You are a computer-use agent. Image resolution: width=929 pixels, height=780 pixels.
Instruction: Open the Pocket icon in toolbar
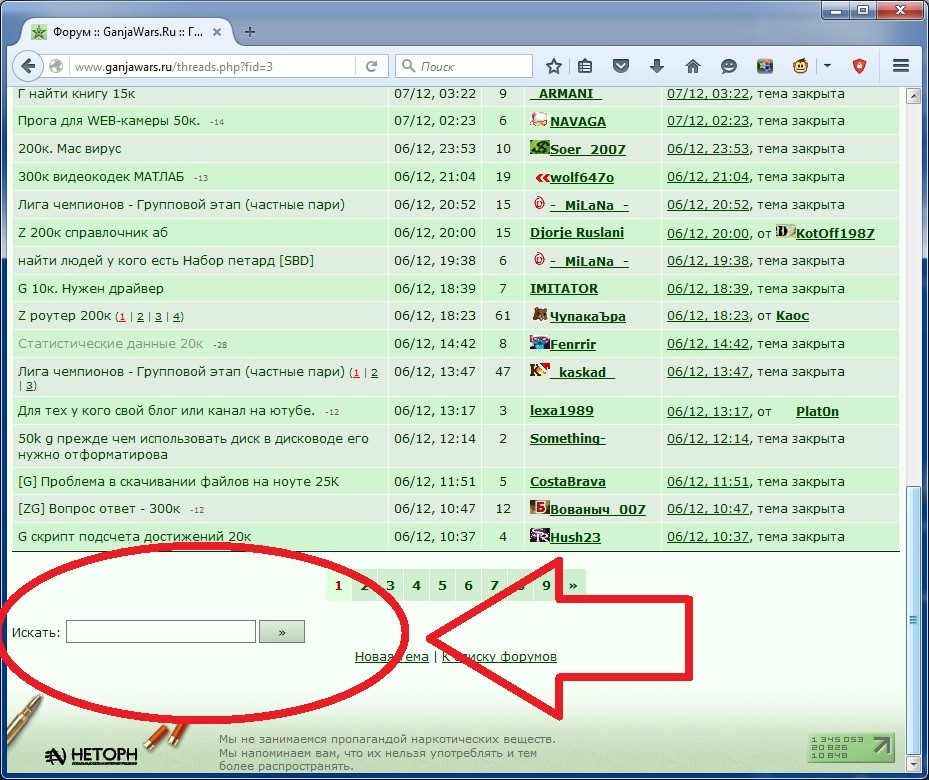coord(620,66)
